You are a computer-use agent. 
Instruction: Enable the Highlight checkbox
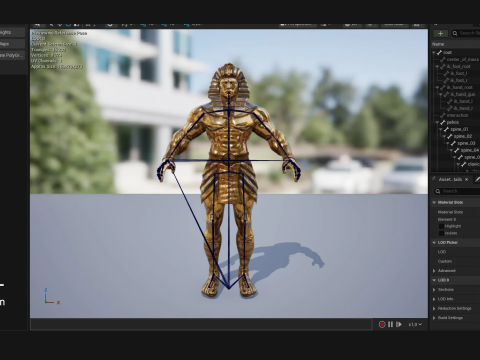tap(441, 226)
